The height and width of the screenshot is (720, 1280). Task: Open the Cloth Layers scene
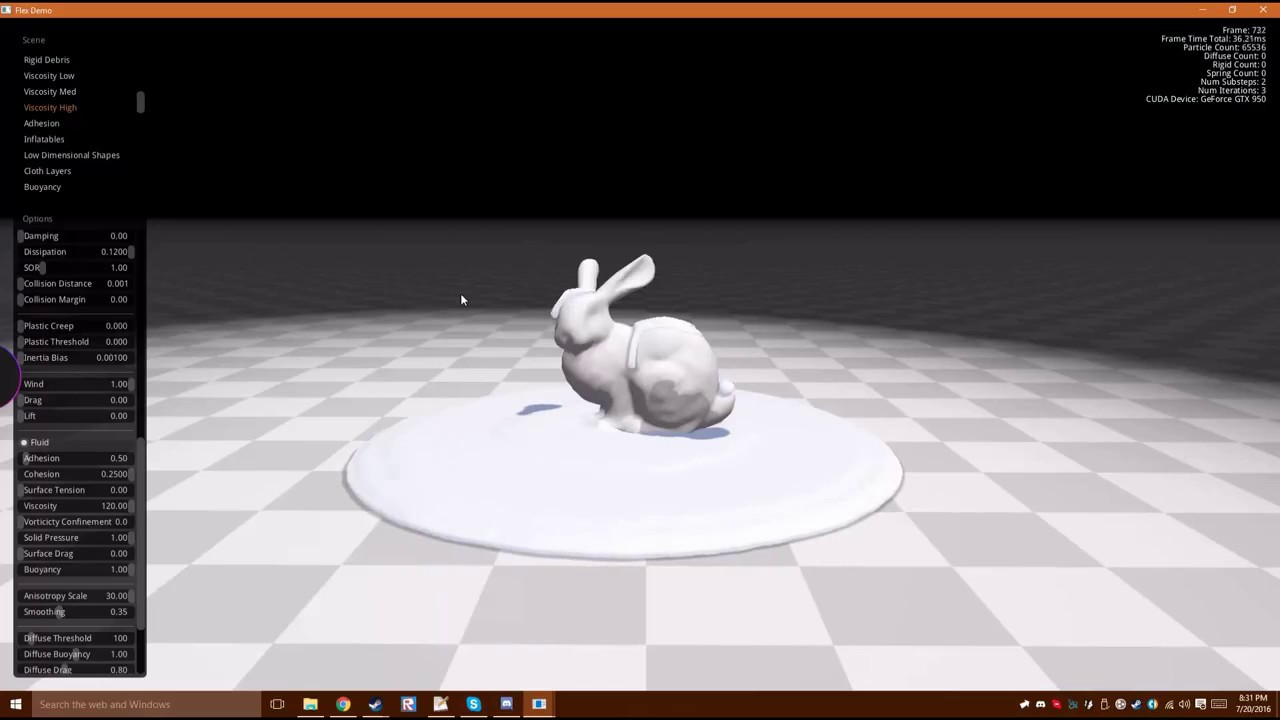[47, 172]
